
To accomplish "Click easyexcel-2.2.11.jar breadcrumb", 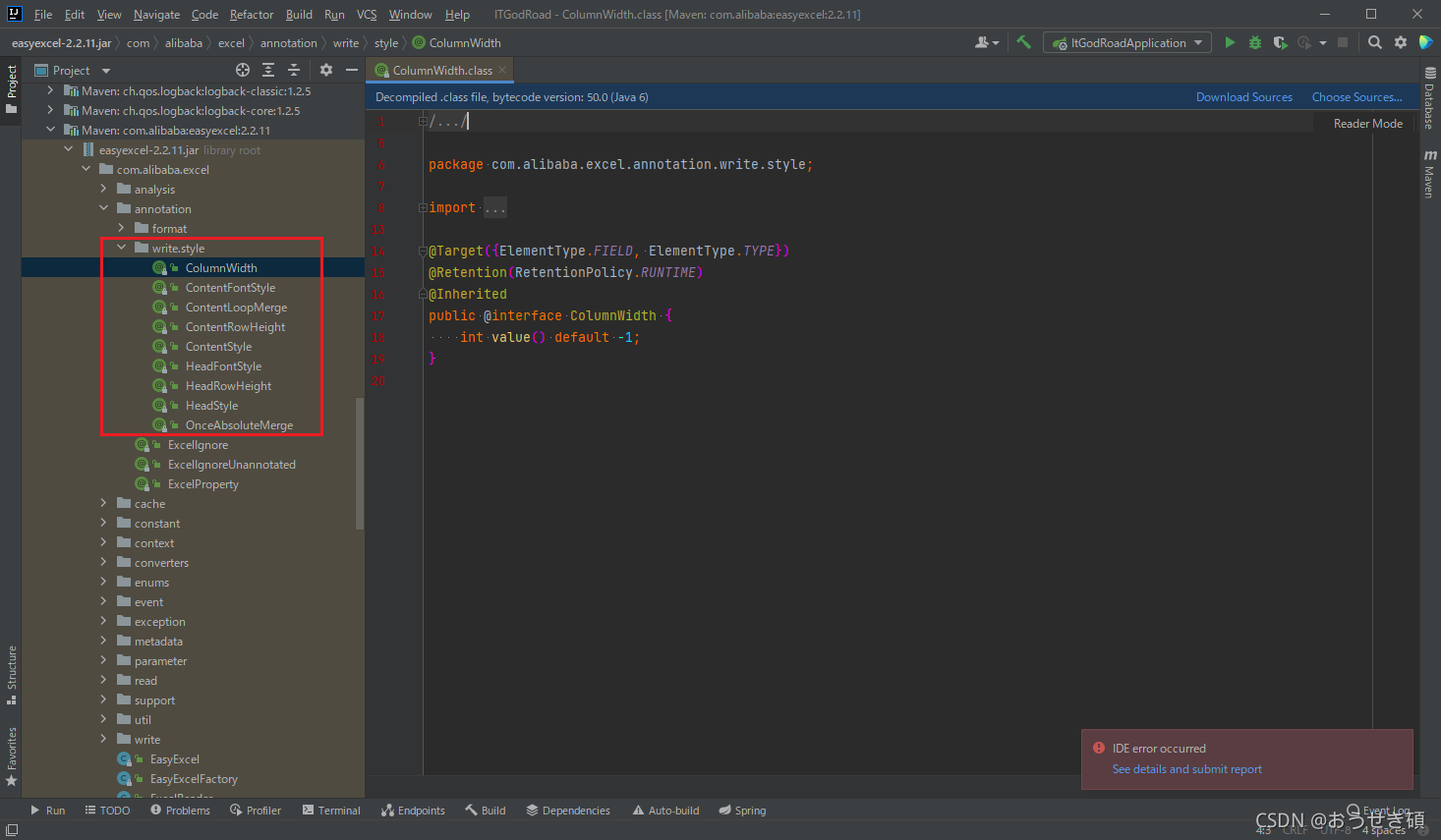I will point(61,42).
